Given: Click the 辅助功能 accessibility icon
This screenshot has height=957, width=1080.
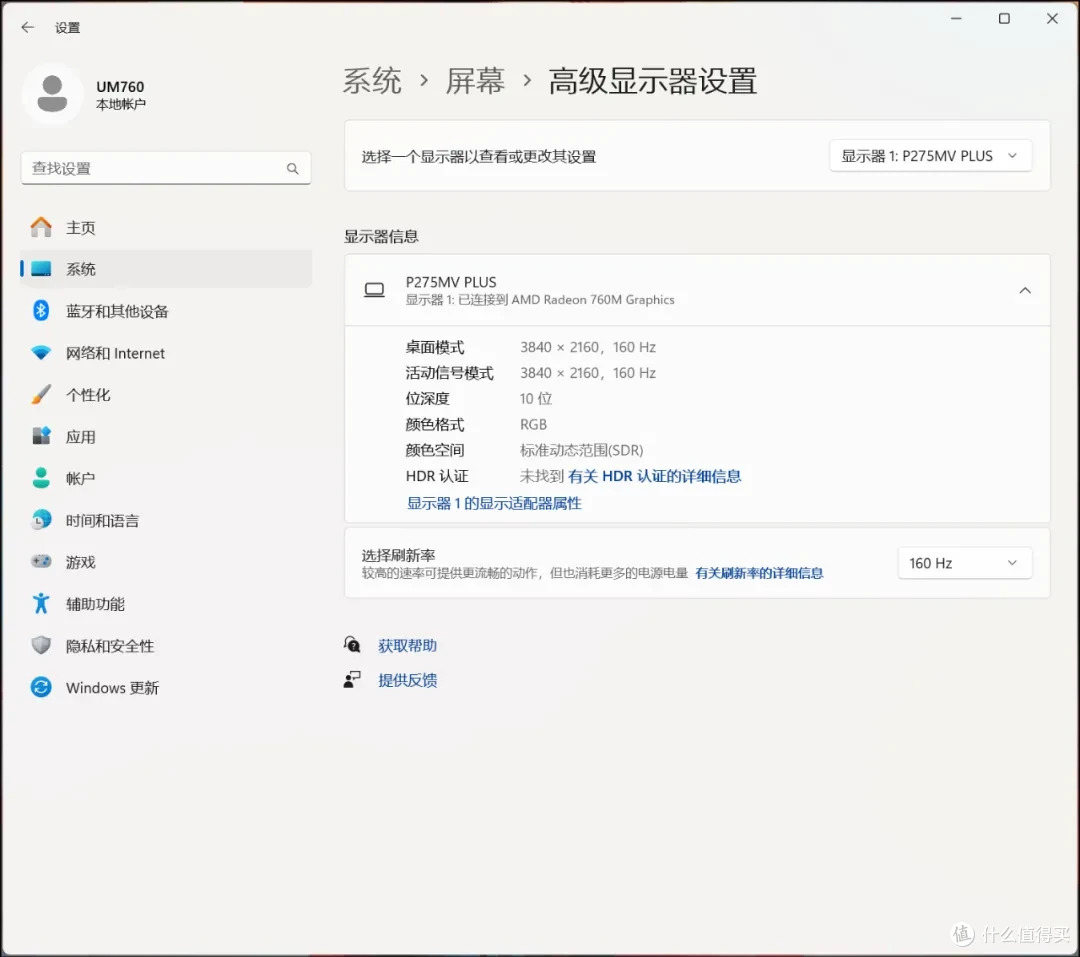Looking at the screenshot, I should coord(41,604).
